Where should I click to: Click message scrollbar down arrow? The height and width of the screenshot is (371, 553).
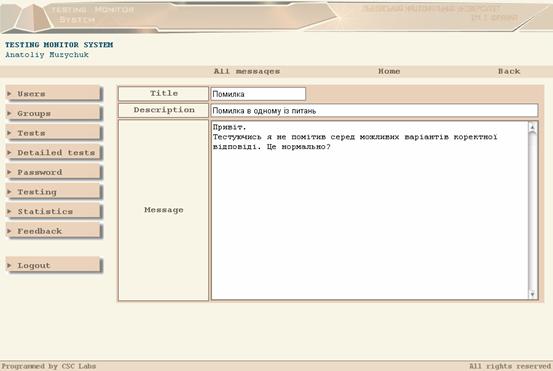click(533, 294)
